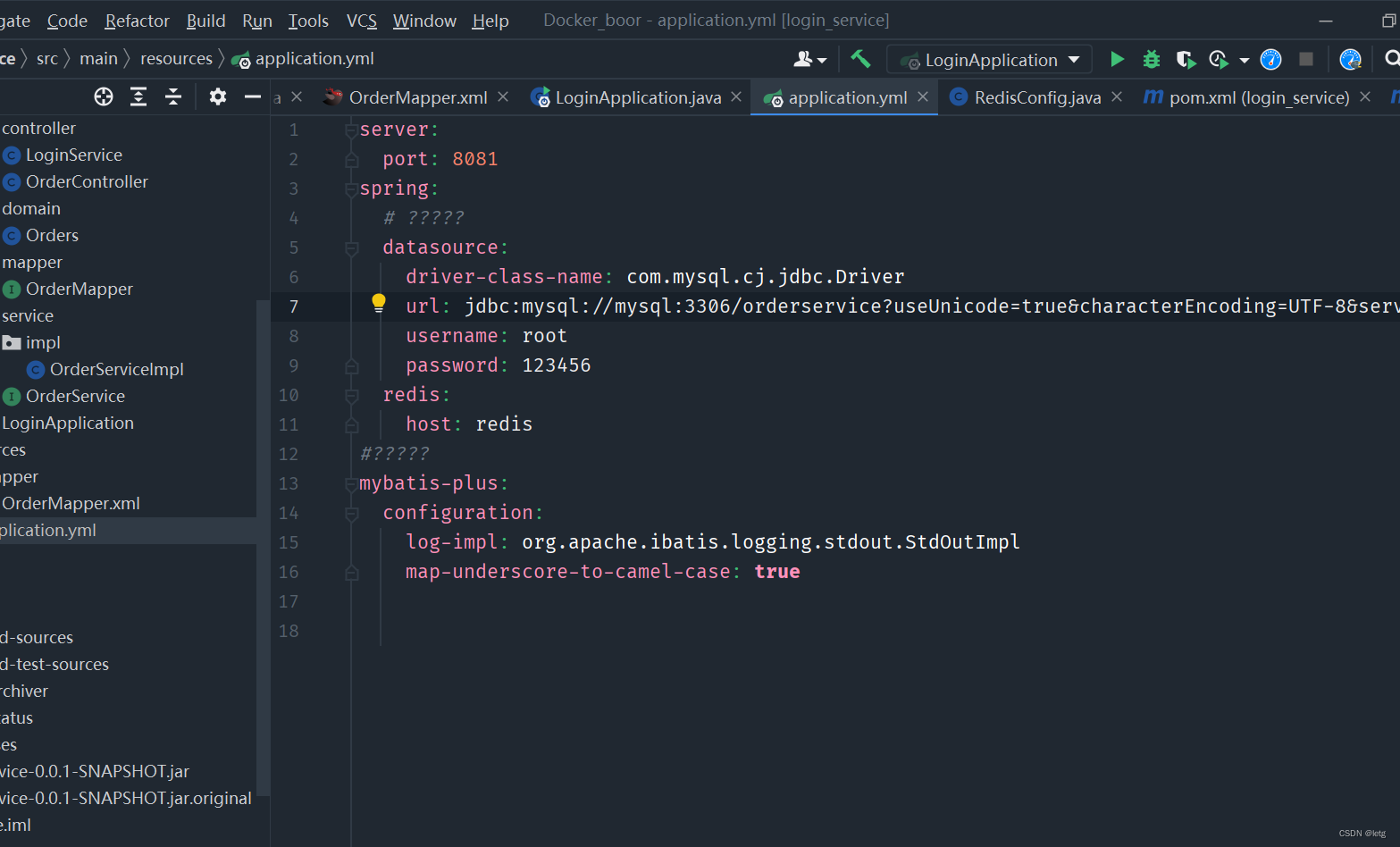This screenshot has height=847, width=1400.
Task: Click the main breadcrumb
Action: pyautogui.click(x=98, y=58)
